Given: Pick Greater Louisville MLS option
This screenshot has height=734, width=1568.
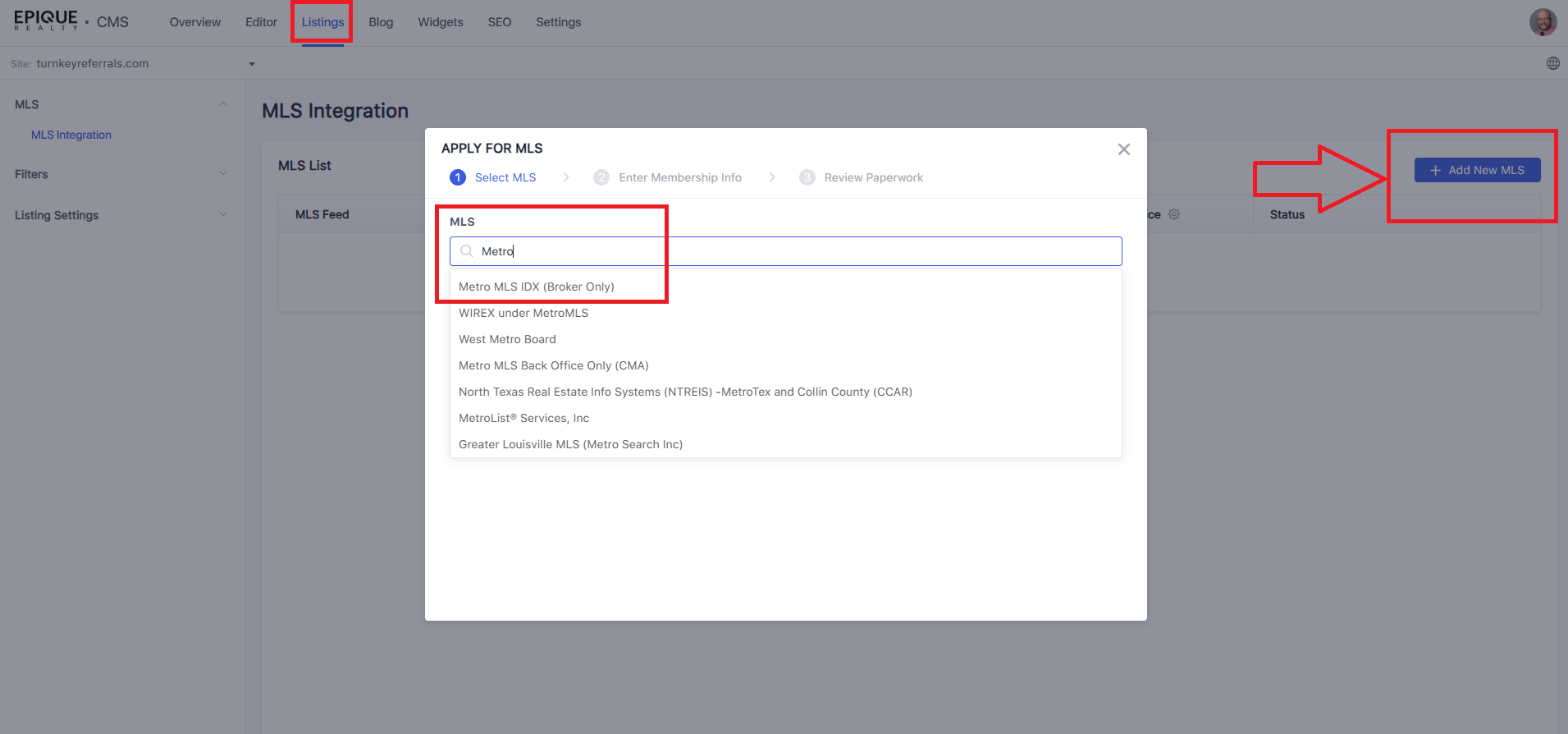Looking at the screenshot, I should [x=570, y=444].
